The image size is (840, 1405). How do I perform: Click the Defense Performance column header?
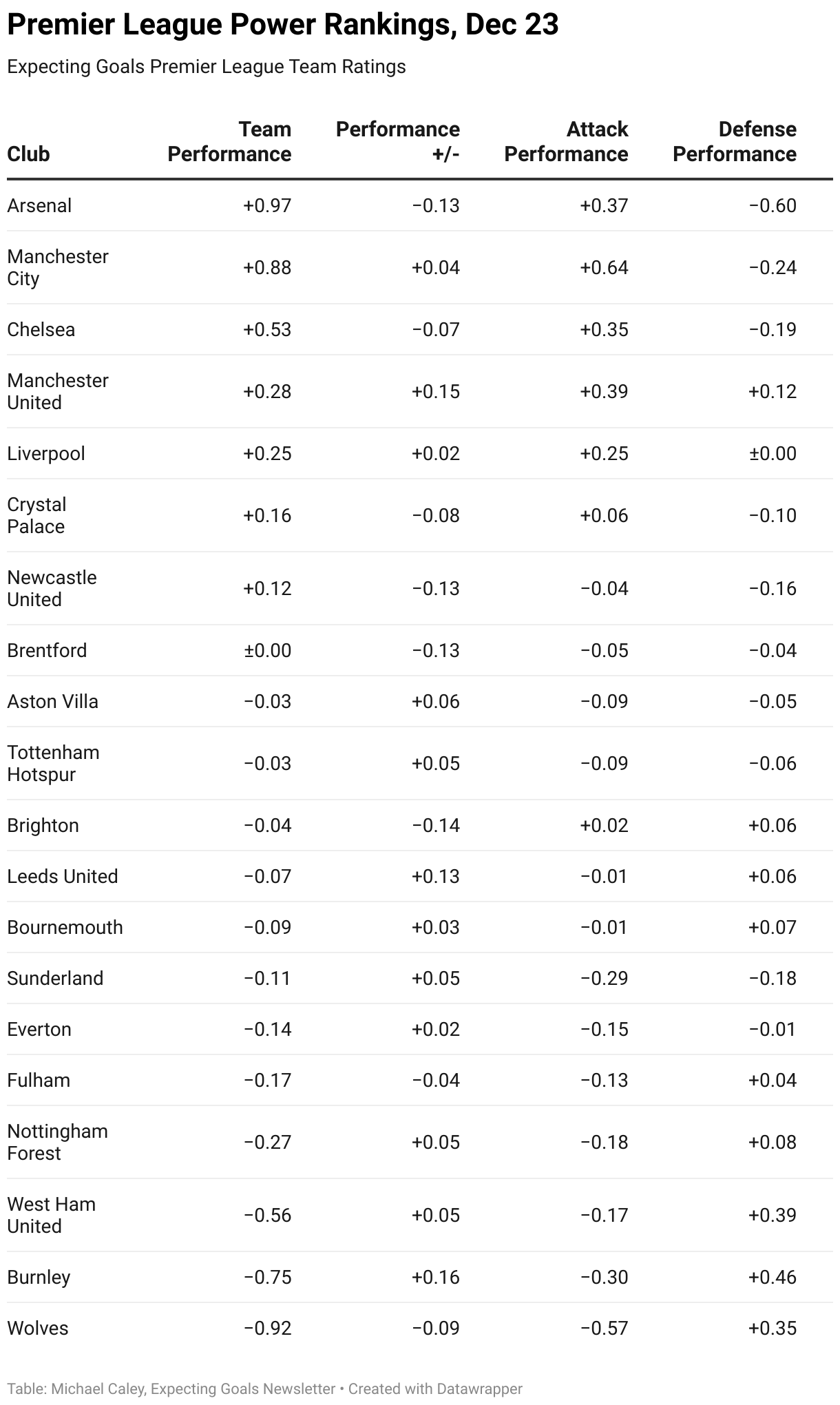coord(734,142)
